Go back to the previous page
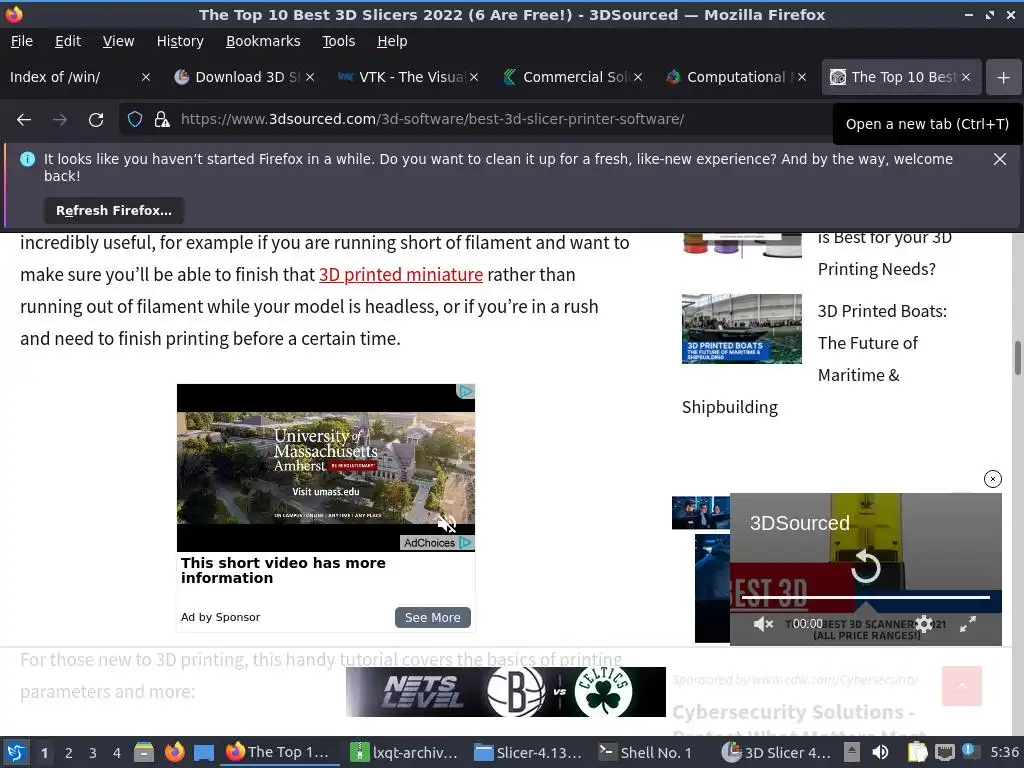Screen dimensions: 1024x768 point(24,120)
